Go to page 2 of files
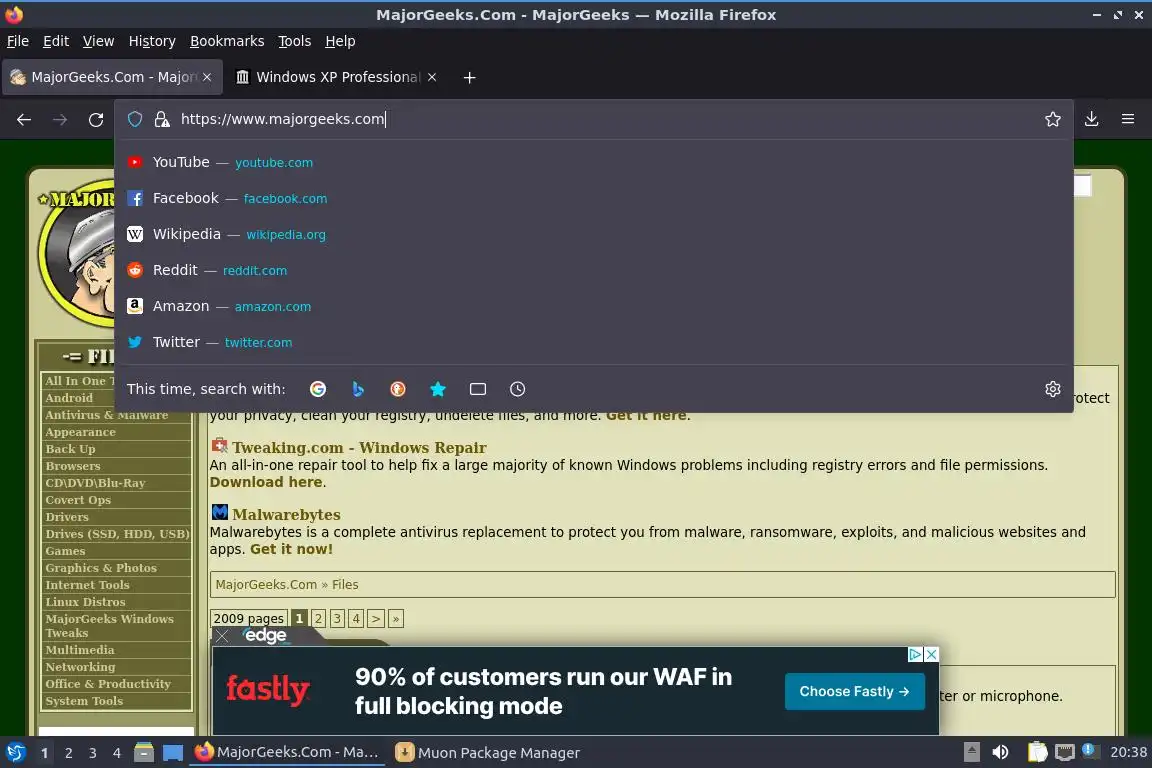The height and width of the screenshot is (768, 1152). click(319, 619)
